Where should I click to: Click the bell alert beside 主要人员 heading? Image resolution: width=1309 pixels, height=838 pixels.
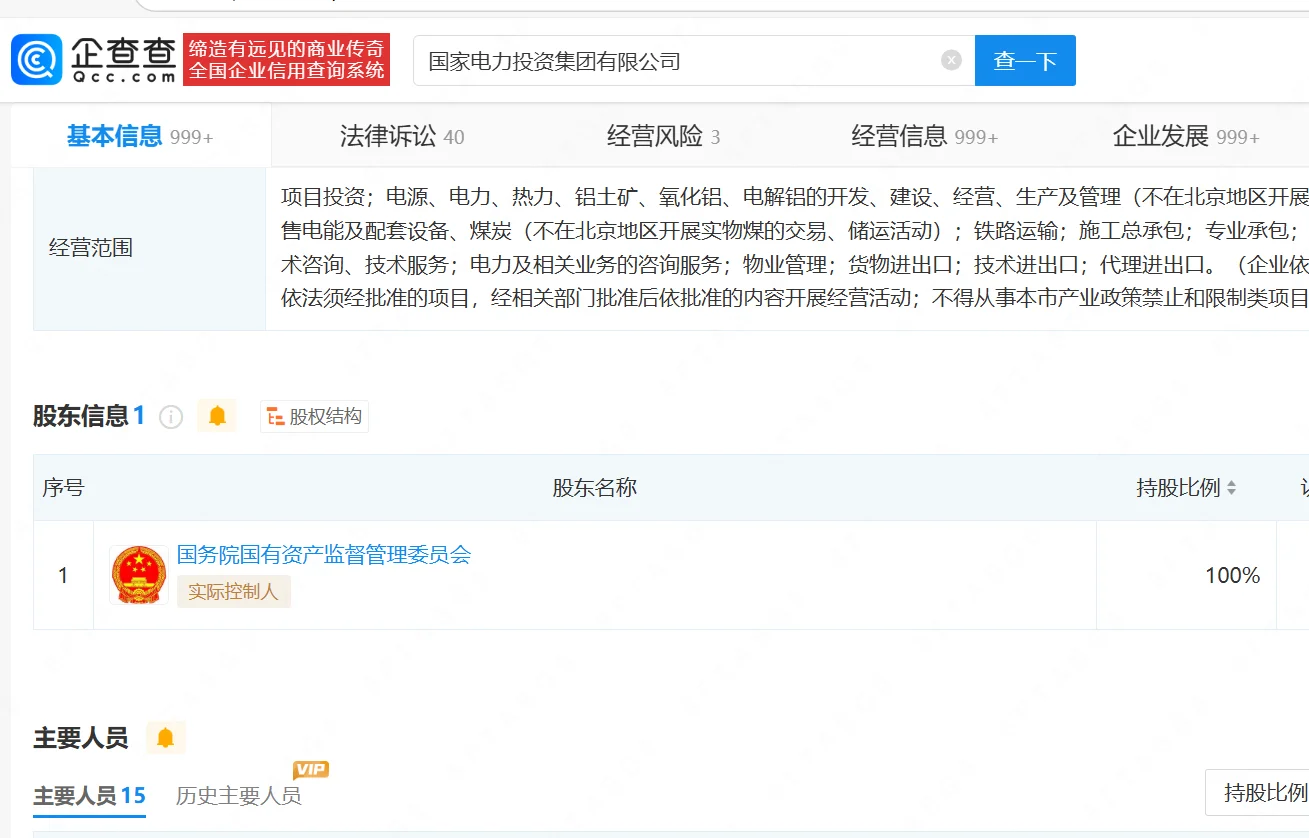click(165, 738)
